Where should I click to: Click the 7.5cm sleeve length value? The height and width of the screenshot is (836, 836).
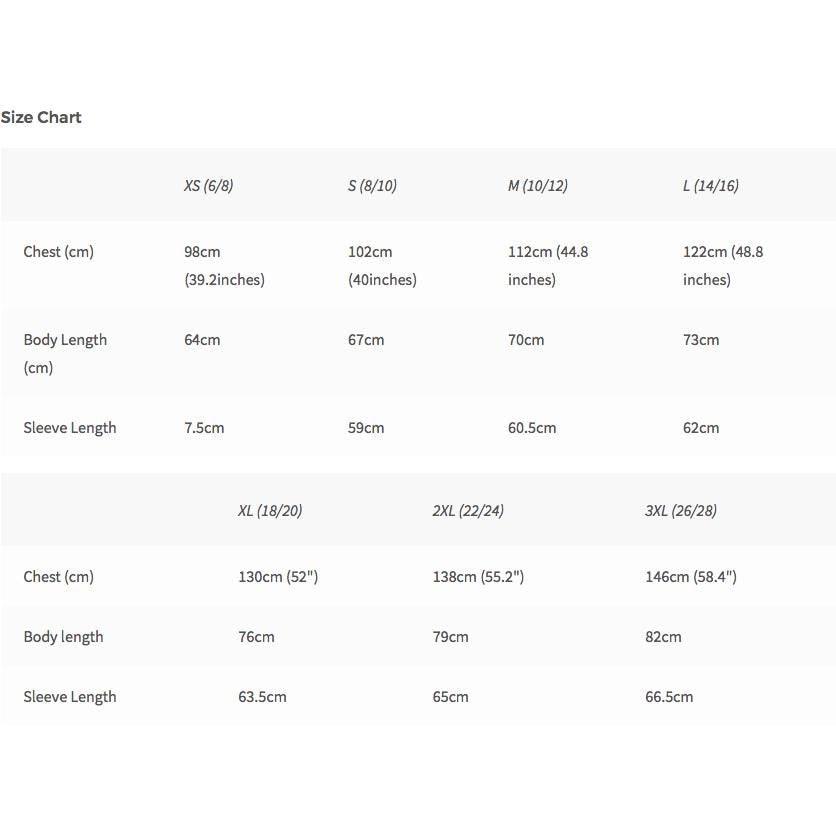point(204,428)
